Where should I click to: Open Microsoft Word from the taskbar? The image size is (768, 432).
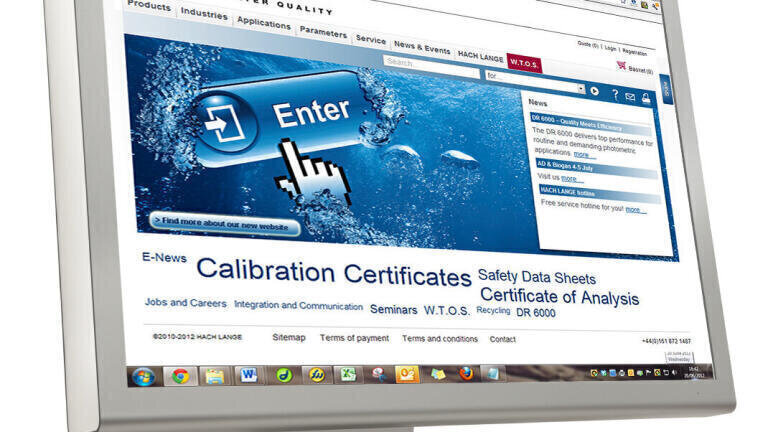click(x=248, y=376)
